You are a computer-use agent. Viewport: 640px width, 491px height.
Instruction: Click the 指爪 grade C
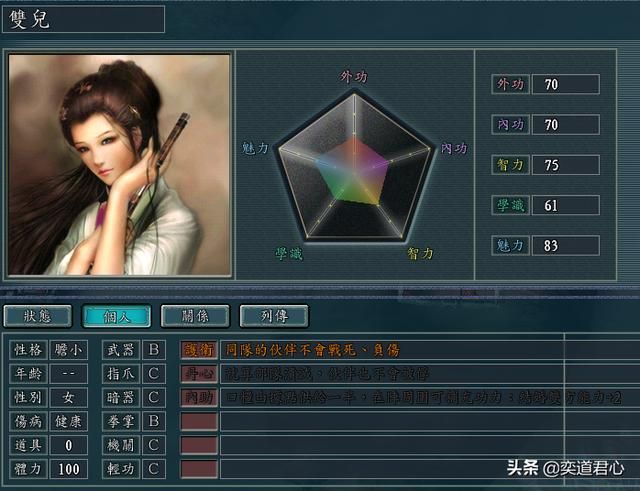tap(154, 373)
